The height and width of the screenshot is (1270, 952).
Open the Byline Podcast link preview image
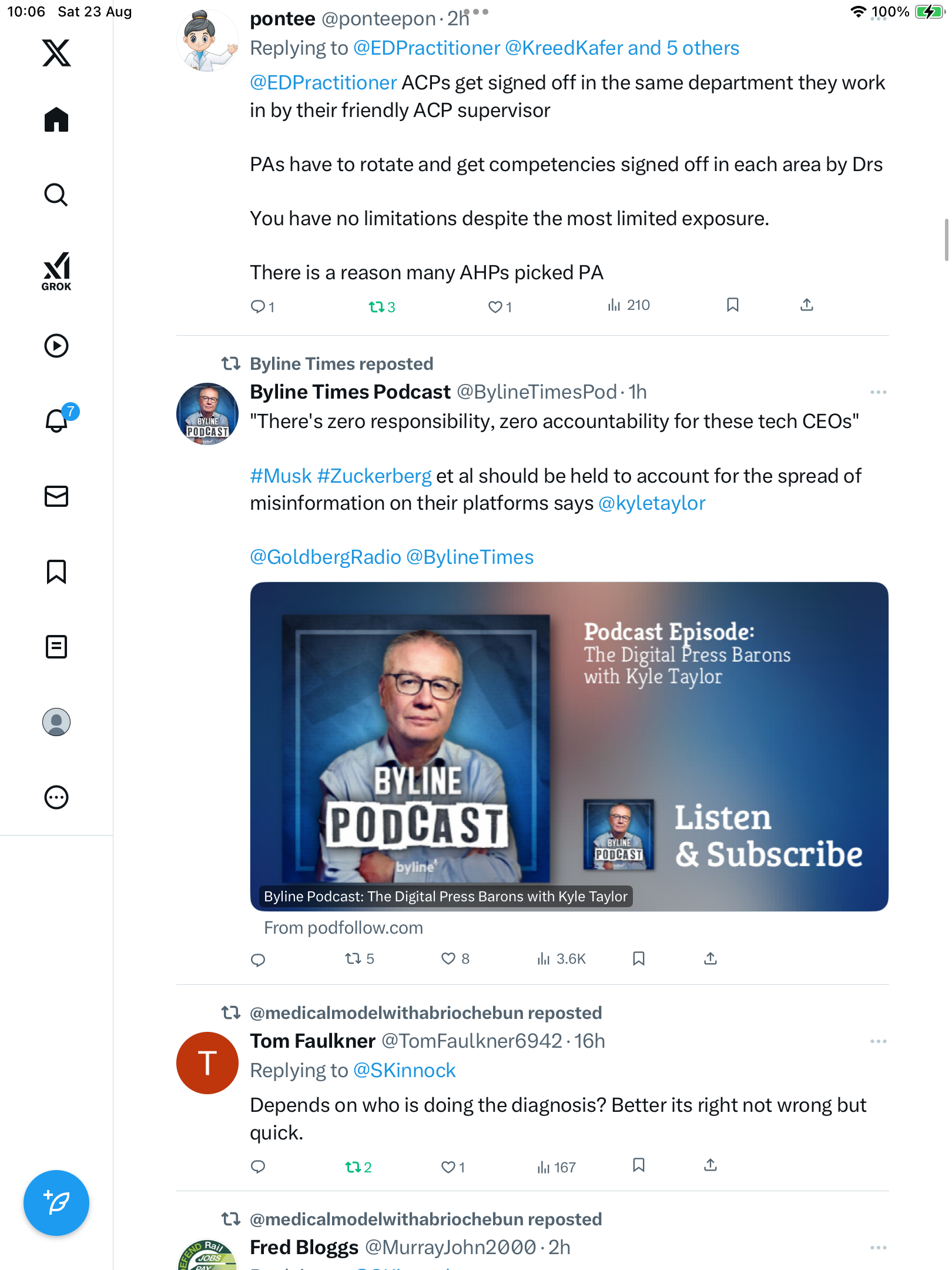[x=569, y=747]
